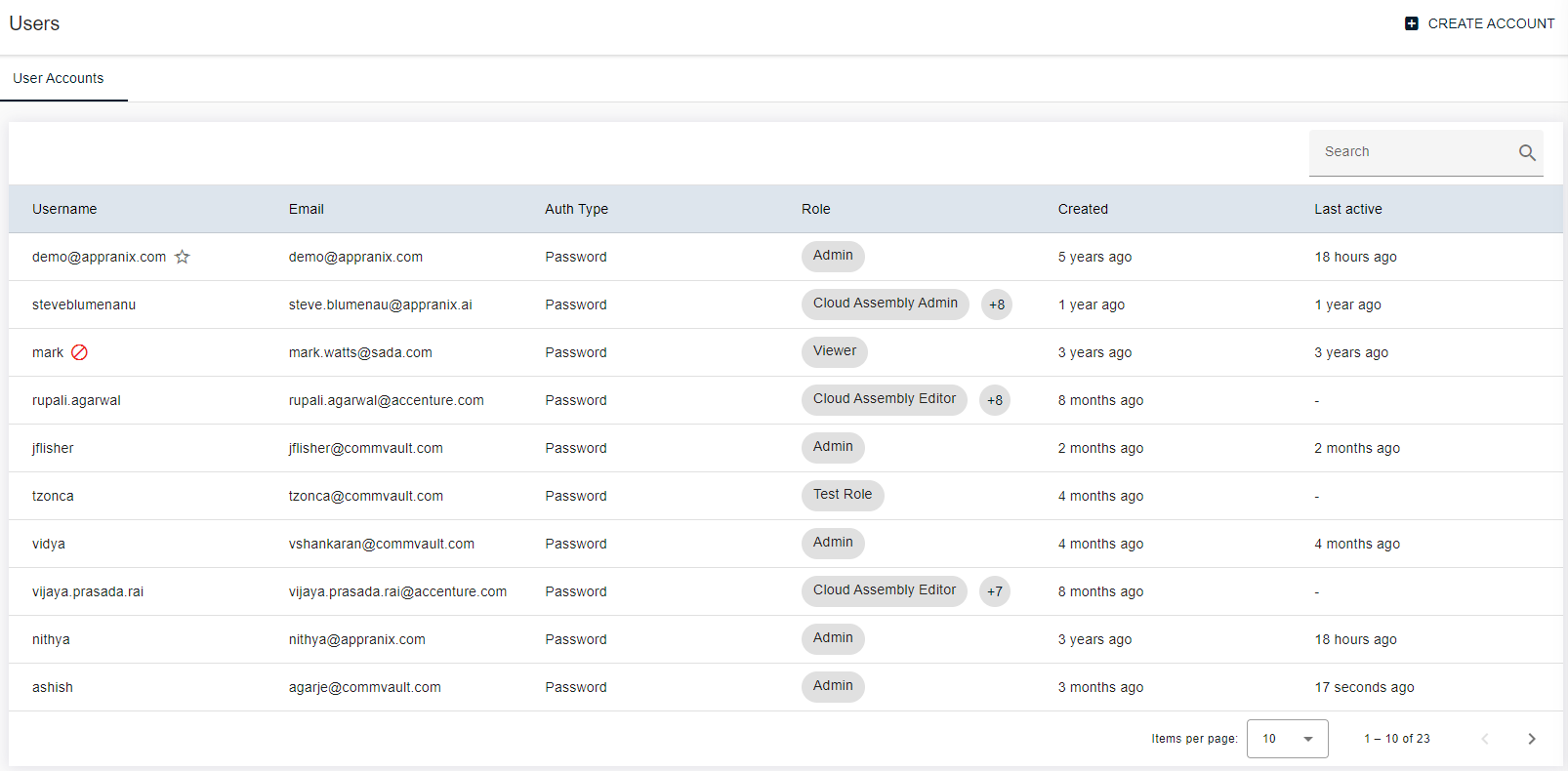The image size is (1568, 771).
Task: Click the CREATE ACCOUNT button
Action: pyautogui.click(x=1479, y=23)
